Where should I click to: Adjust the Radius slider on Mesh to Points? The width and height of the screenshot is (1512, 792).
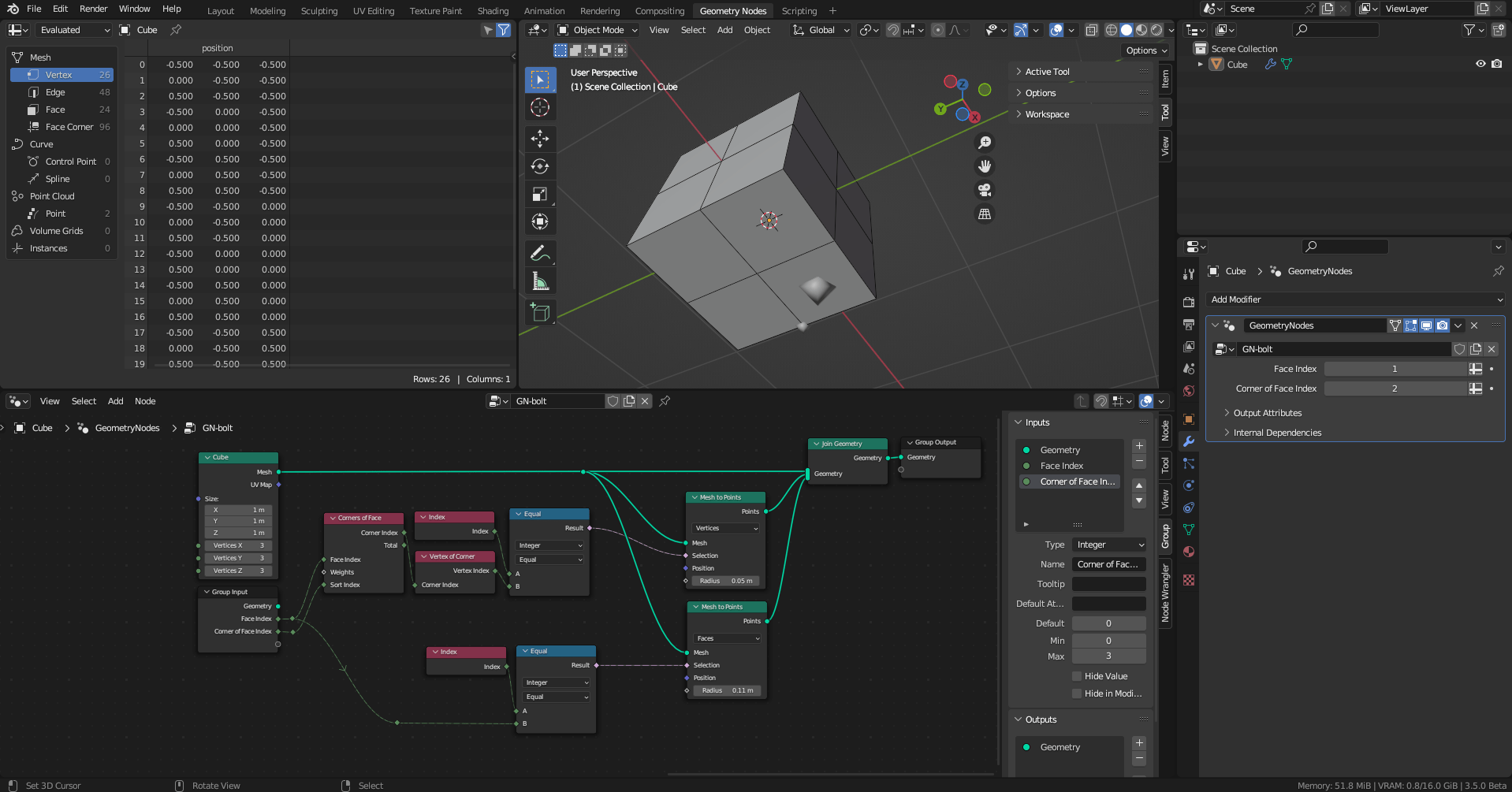click(x=724, y=581)
